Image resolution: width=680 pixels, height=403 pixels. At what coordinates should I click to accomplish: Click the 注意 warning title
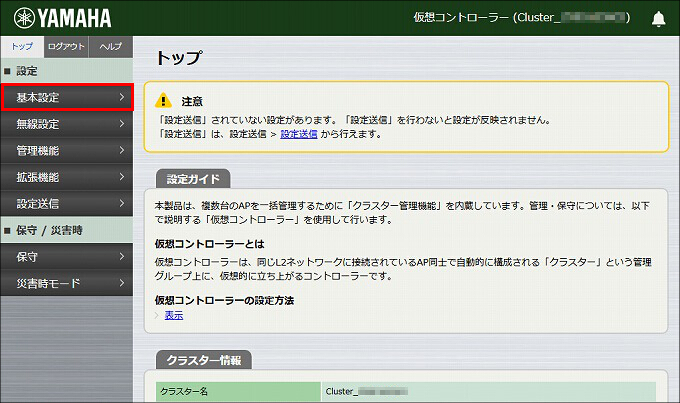[192, 102]
